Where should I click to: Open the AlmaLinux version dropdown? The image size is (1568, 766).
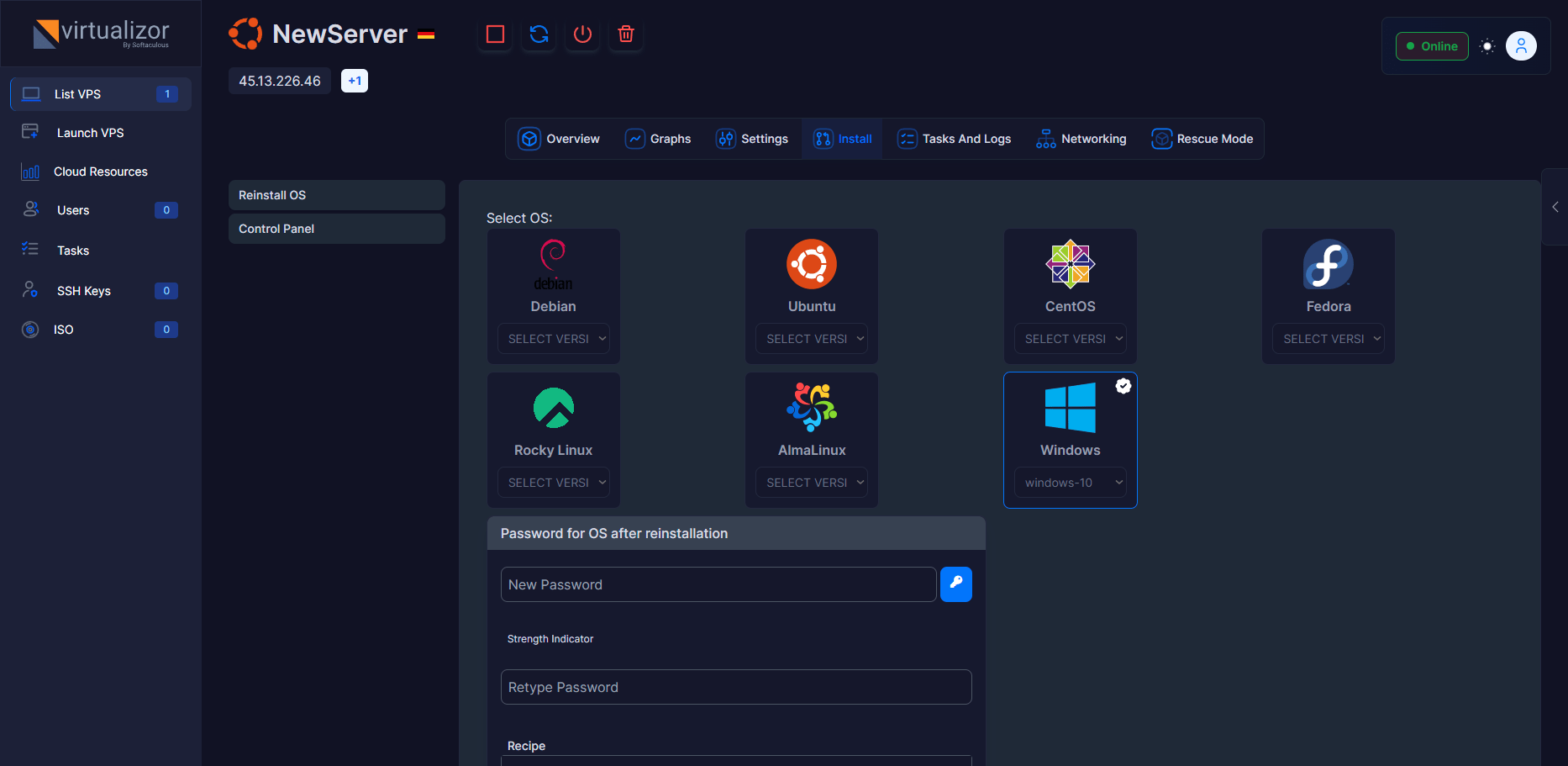(x=812, y=483)
